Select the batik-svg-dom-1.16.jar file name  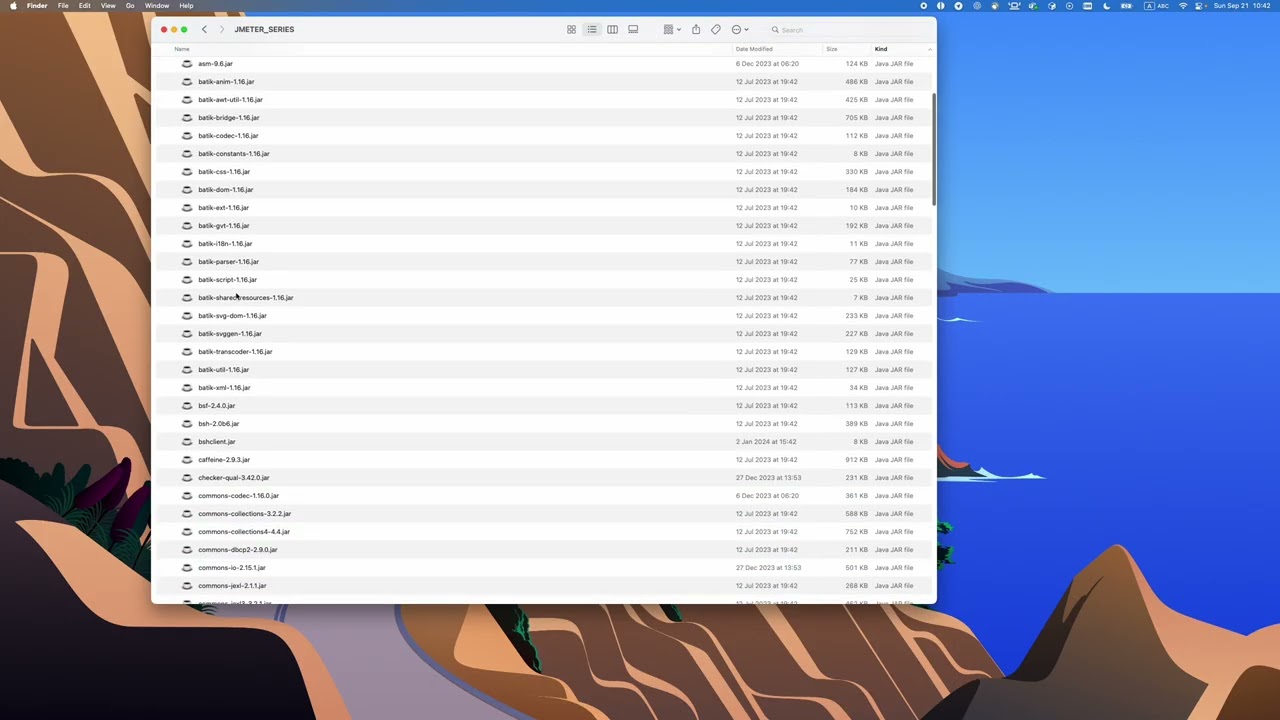(232, 316)
